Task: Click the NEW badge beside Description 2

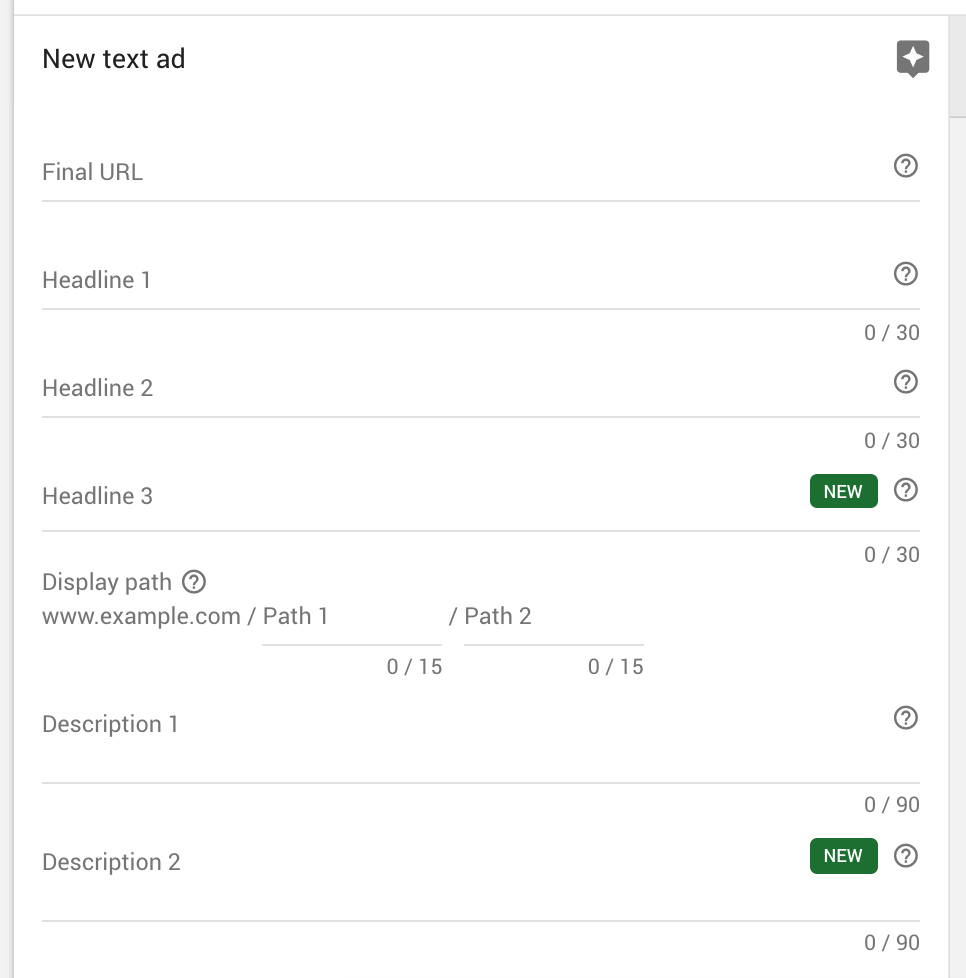Action: [x=843, y=856]
